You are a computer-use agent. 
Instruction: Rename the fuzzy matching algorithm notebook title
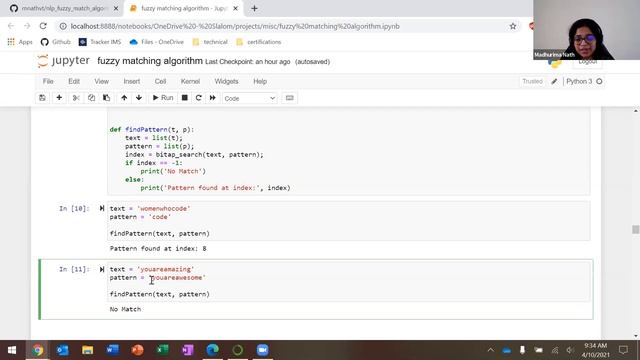(x=150, y=61)
